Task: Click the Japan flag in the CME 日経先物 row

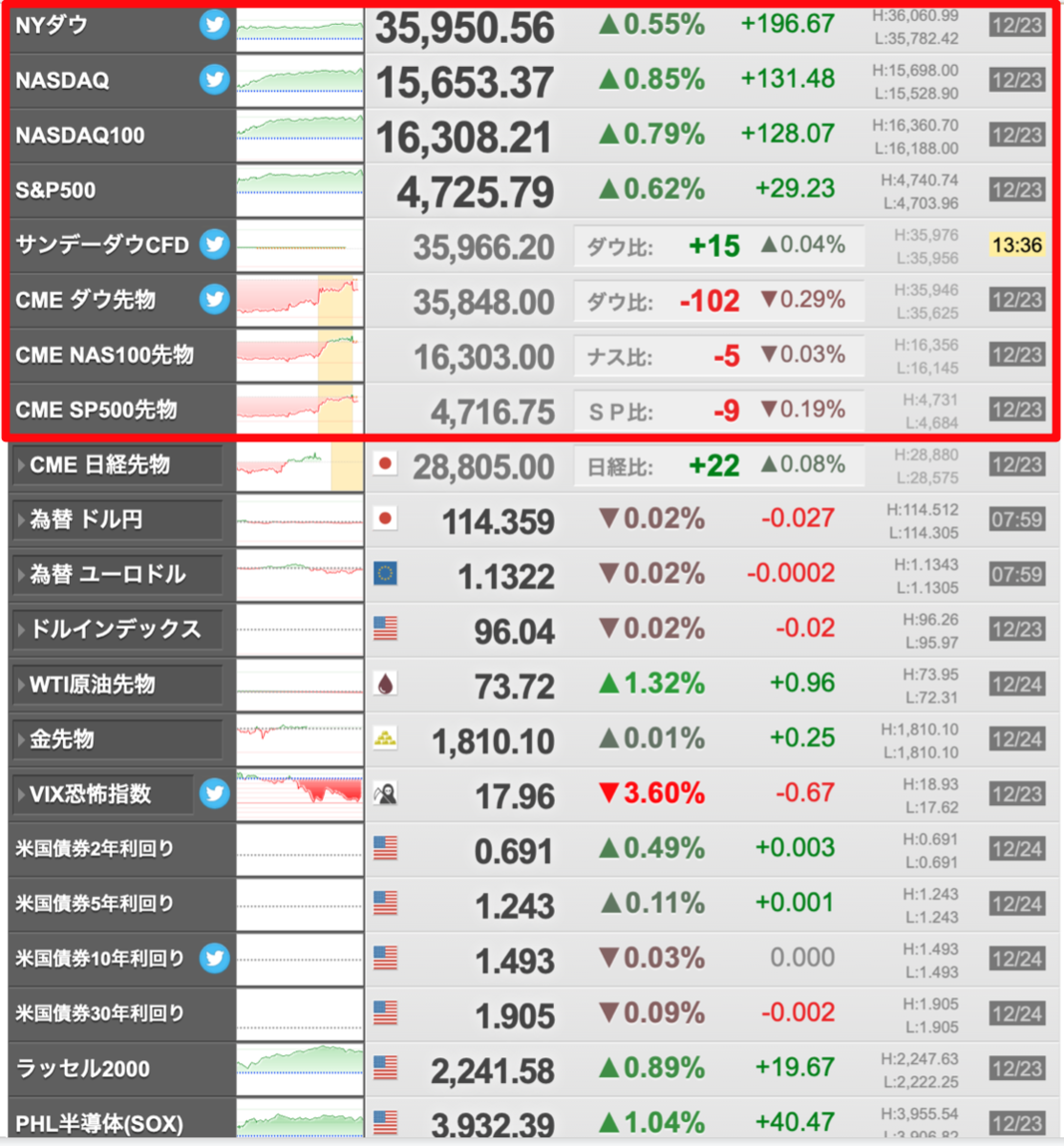Action: pos(385,464)
